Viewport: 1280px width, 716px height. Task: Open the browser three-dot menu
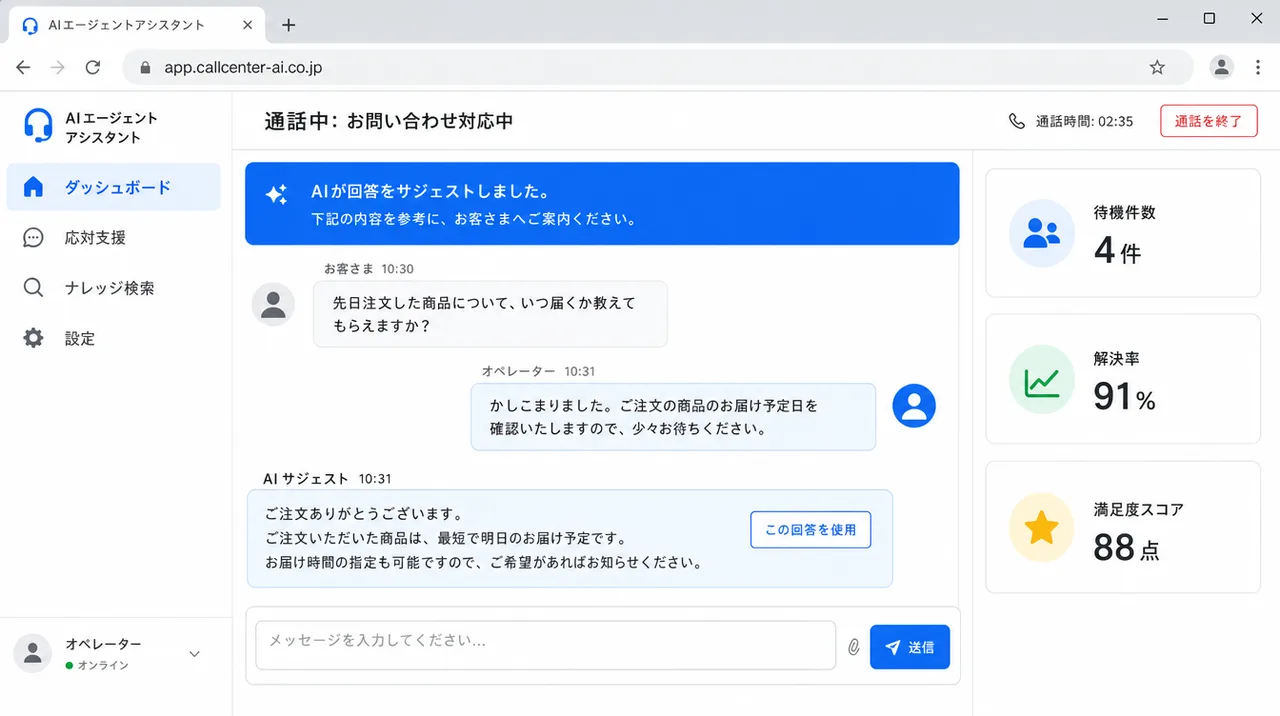[x=1258, y=67]
